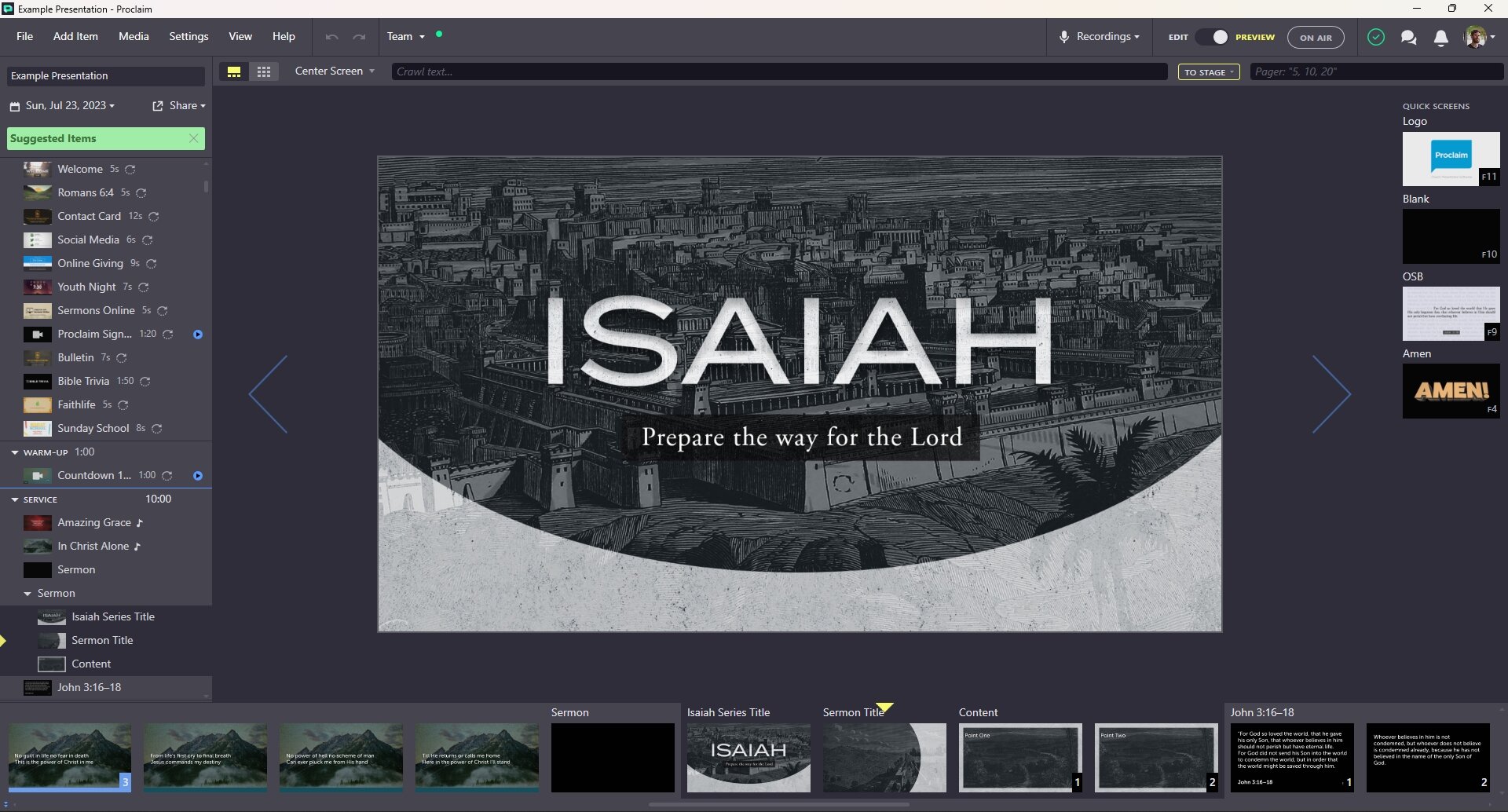Click the calendar icon next to the date
The width and height of the screenshot is (1508, 812).
pos(13,105)
